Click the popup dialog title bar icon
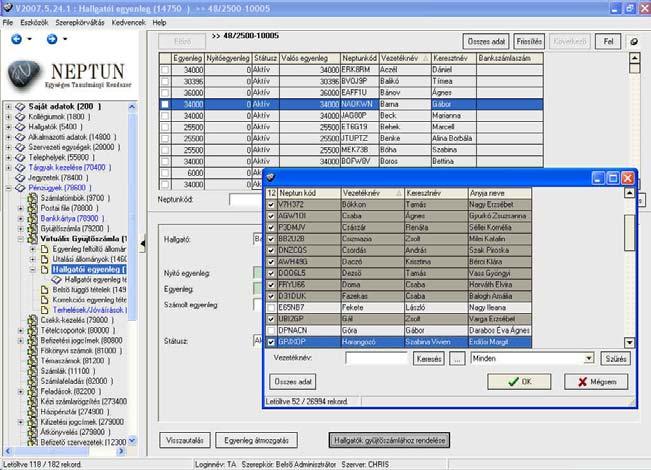 (x=271, y=178)
